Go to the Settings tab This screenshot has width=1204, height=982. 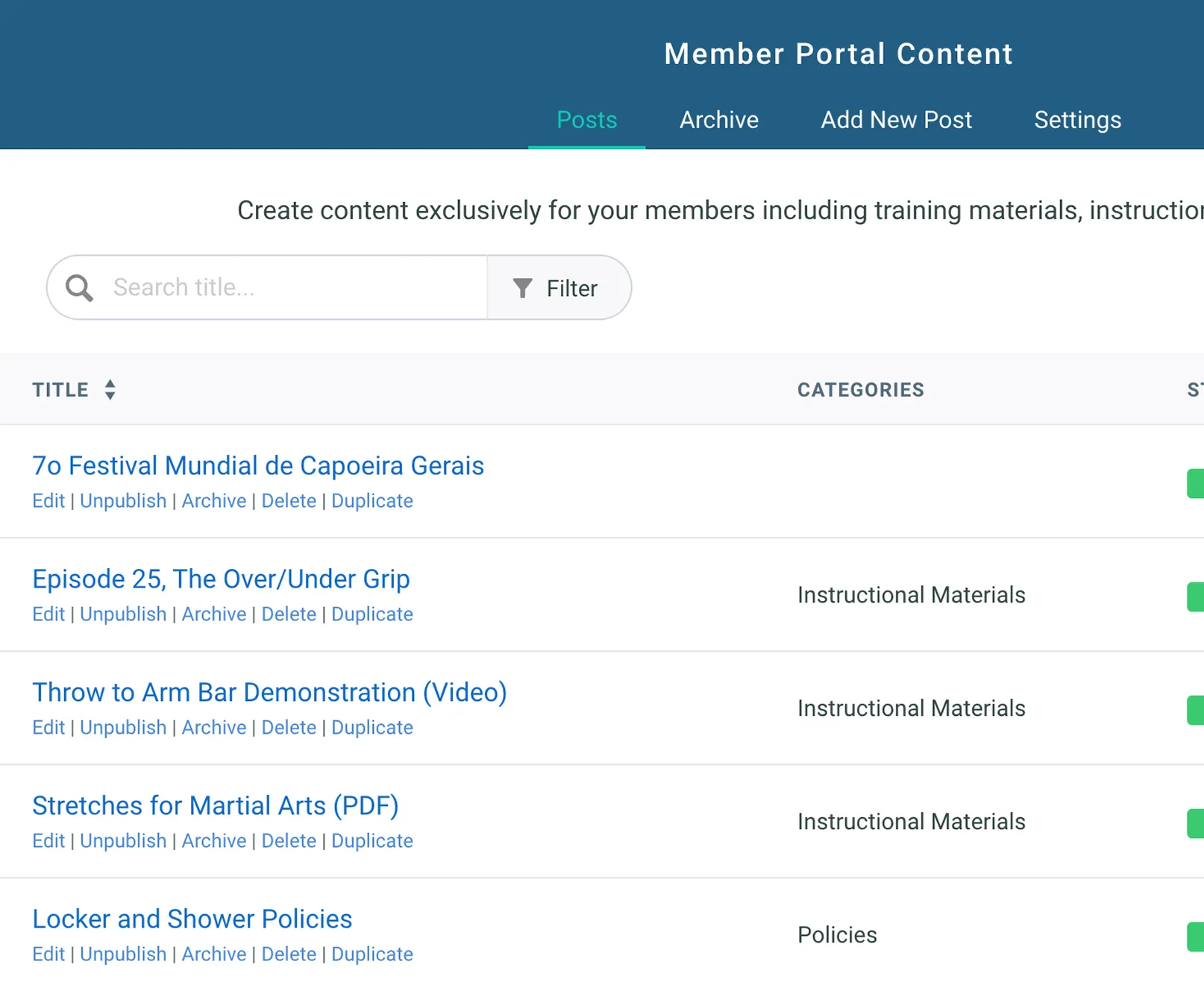[1077, 120]
